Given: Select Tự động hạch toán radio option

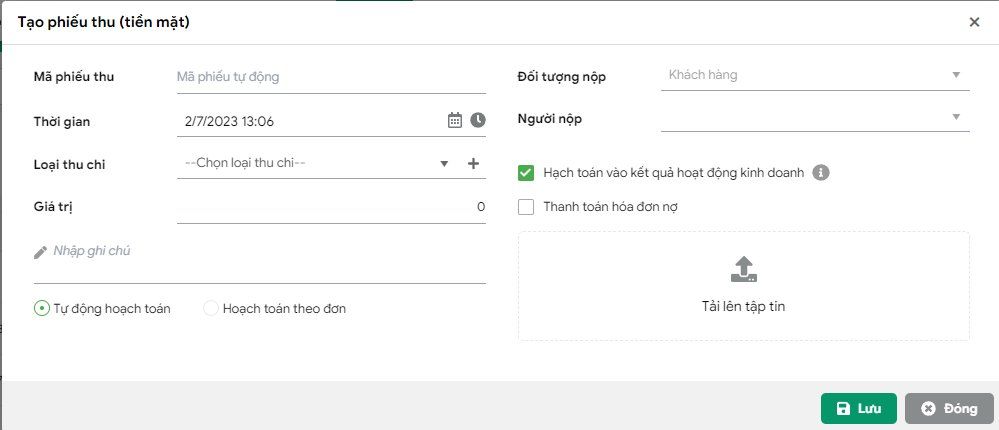Looking at the screenshot, I should tap(42, 309).
